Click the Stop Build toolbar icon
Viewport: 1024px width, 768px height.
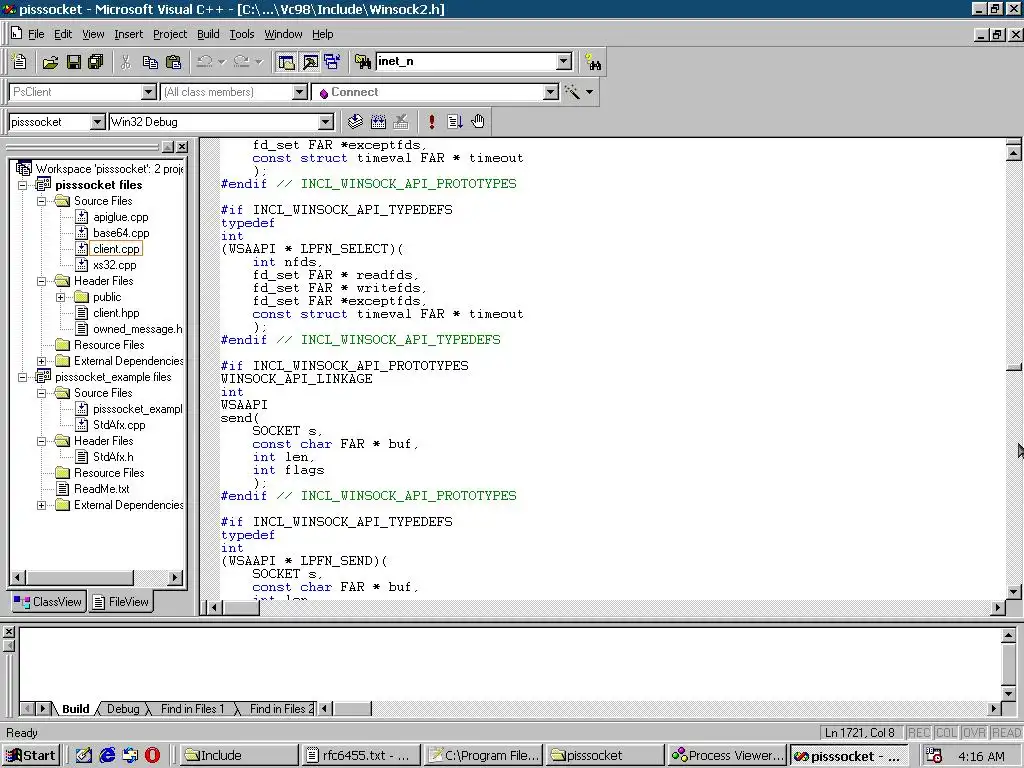[401, 121]
